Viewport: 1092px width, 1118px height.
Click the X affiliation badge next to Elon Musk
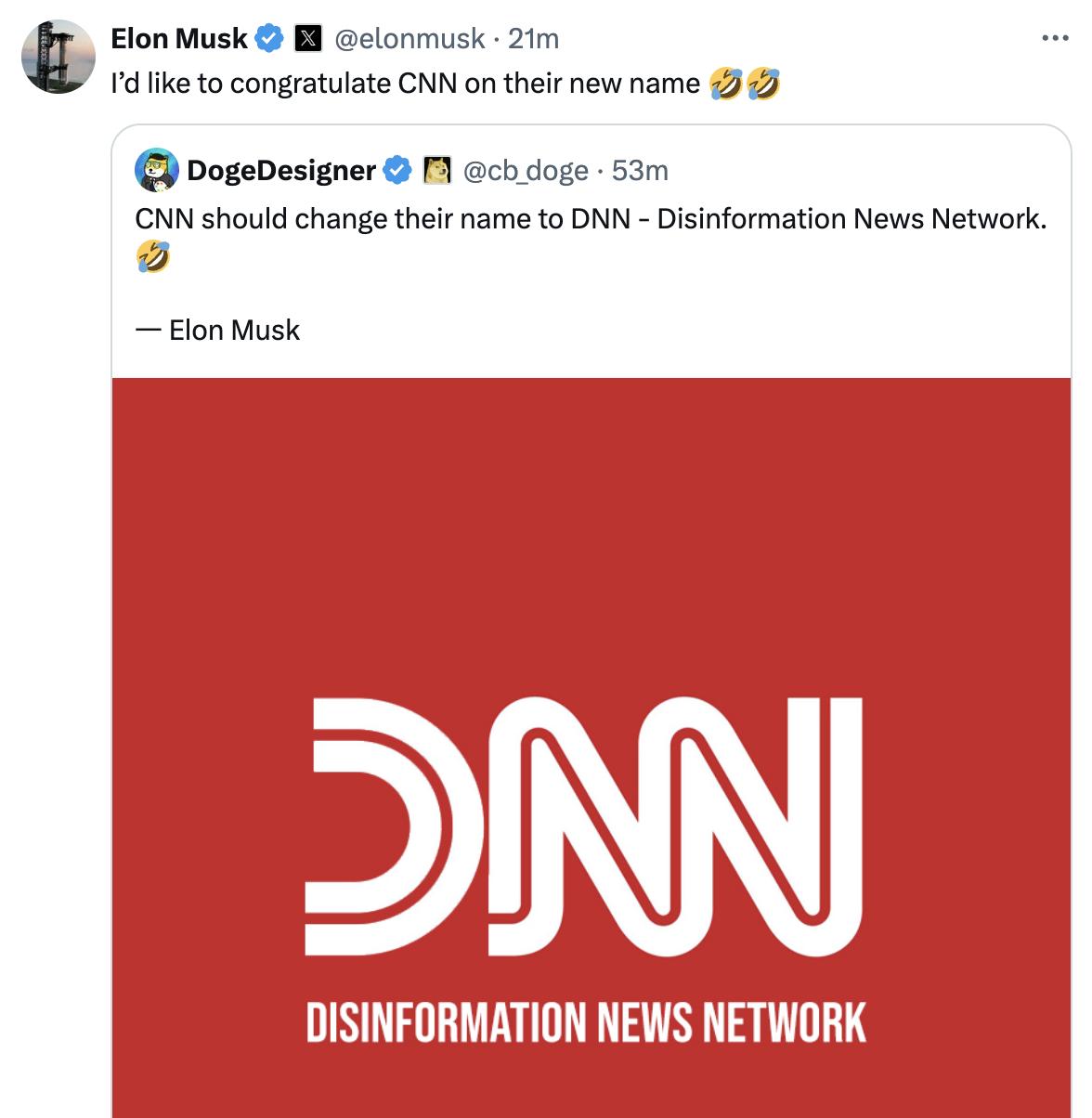(x=306, y=38)
